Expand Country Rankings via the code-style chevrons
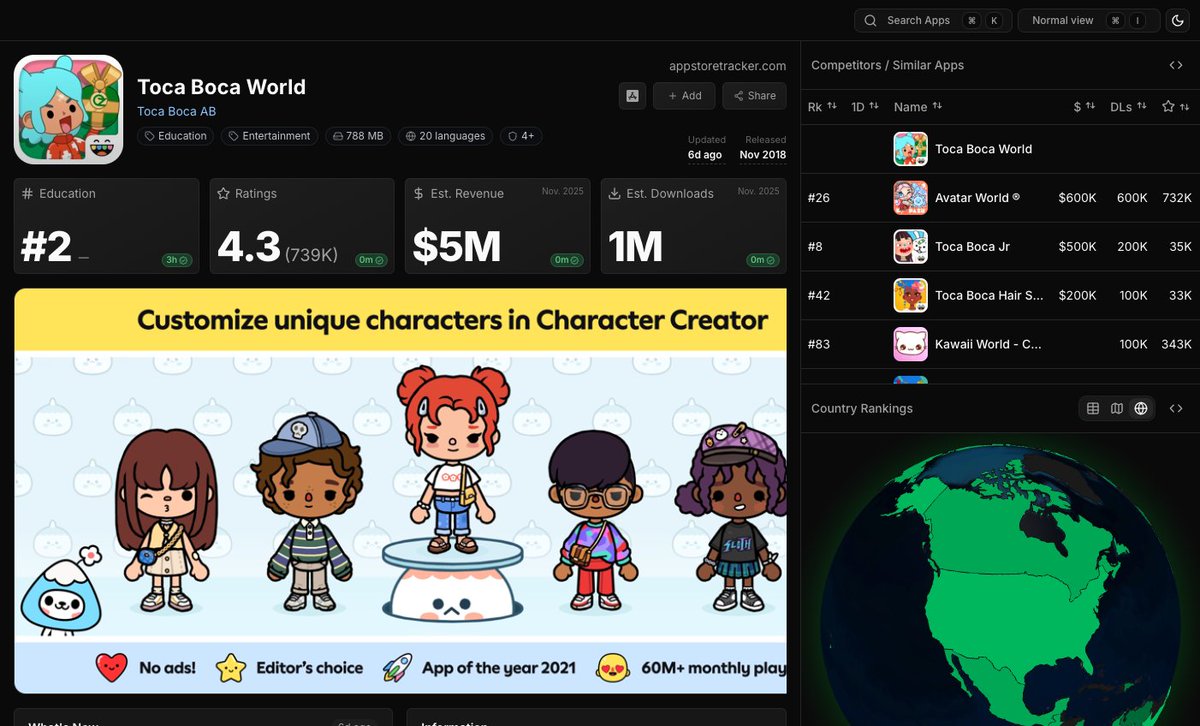The height and width of the screenshot is (726, 1200). click(1176, 408)
